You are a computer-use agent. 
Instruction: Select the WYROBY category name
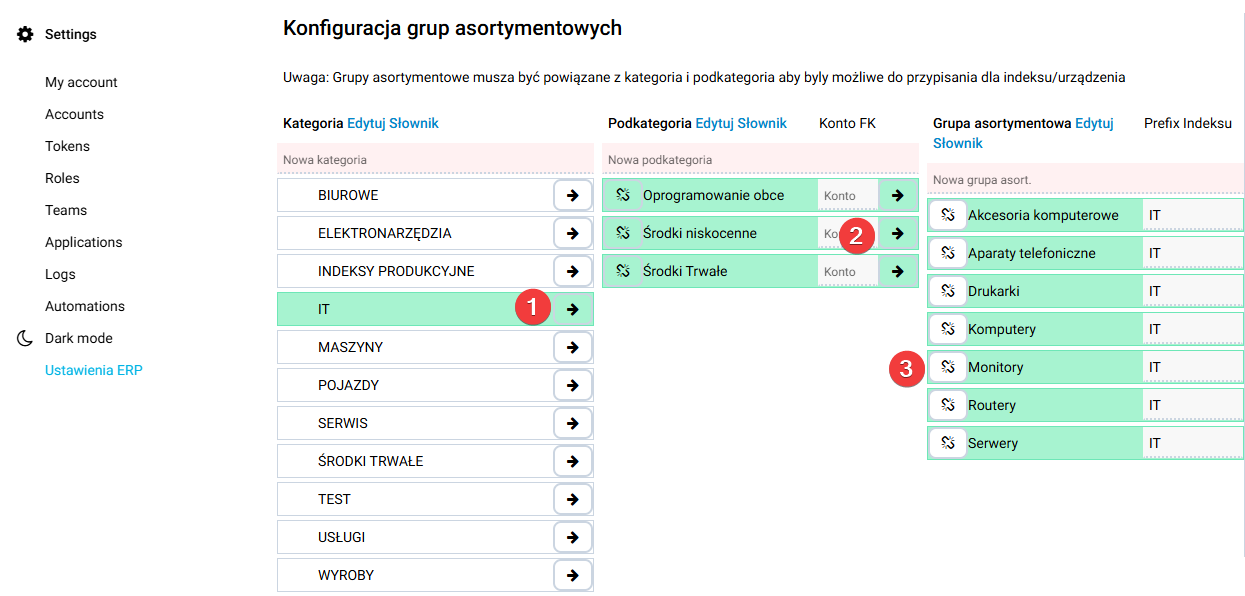(346, 575)
